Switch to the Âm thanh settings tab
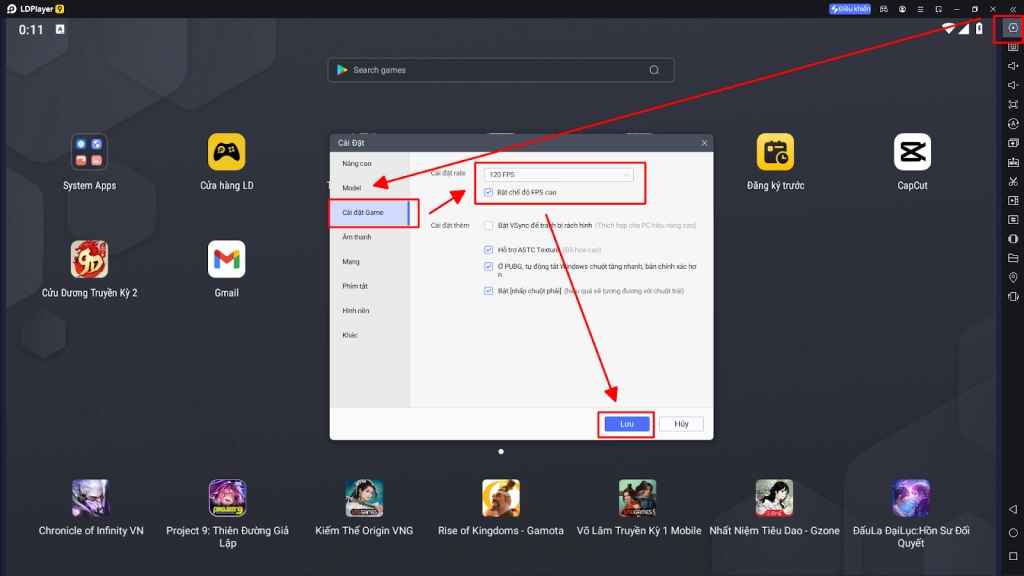Viewport: 1024px width, 576px height. pos(357,237)
